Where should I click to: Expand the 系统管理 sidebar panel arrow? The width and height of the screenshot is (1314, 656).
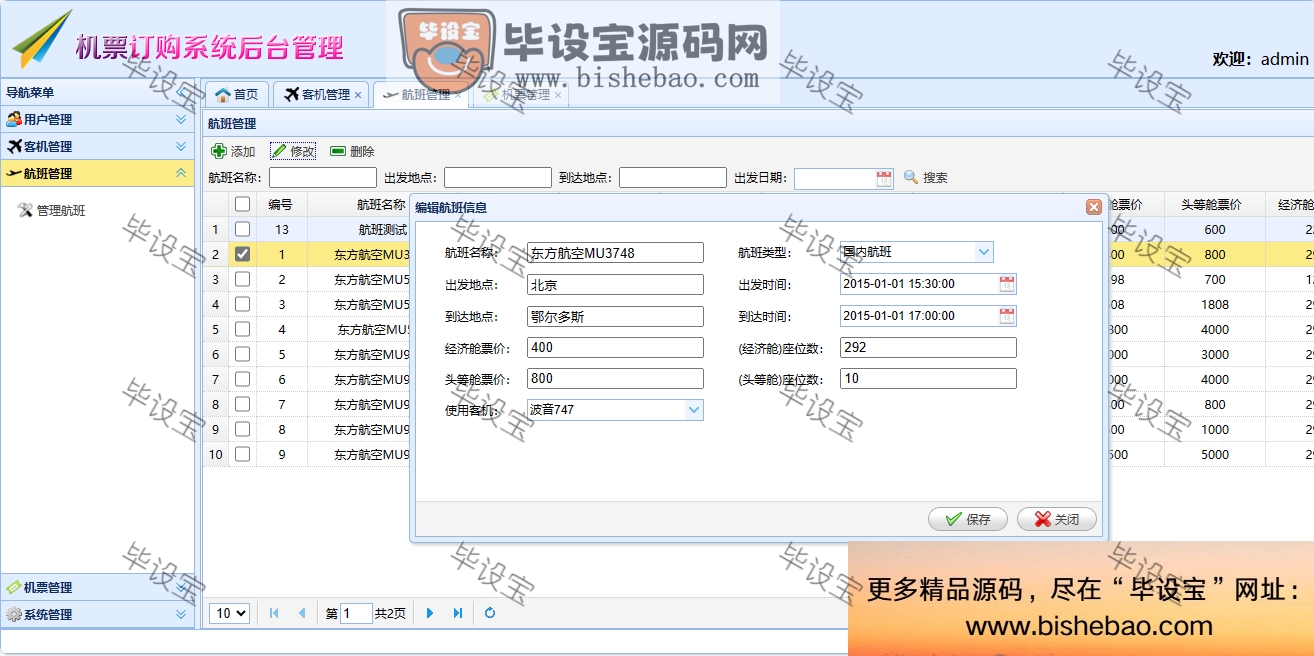point(181,614)
